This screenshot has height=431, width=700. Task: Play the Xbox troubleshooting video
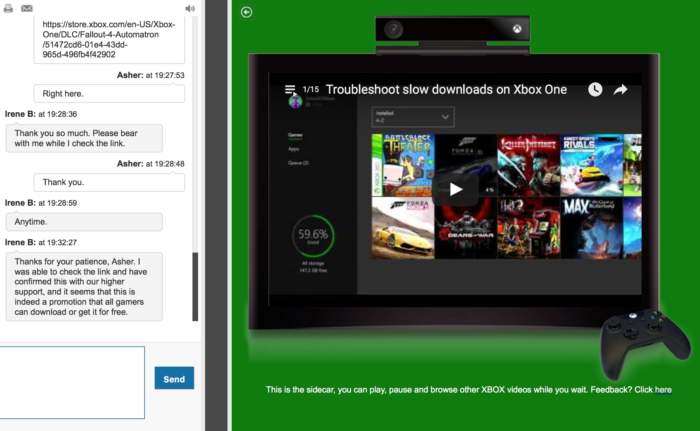click(x=455, y=189)
